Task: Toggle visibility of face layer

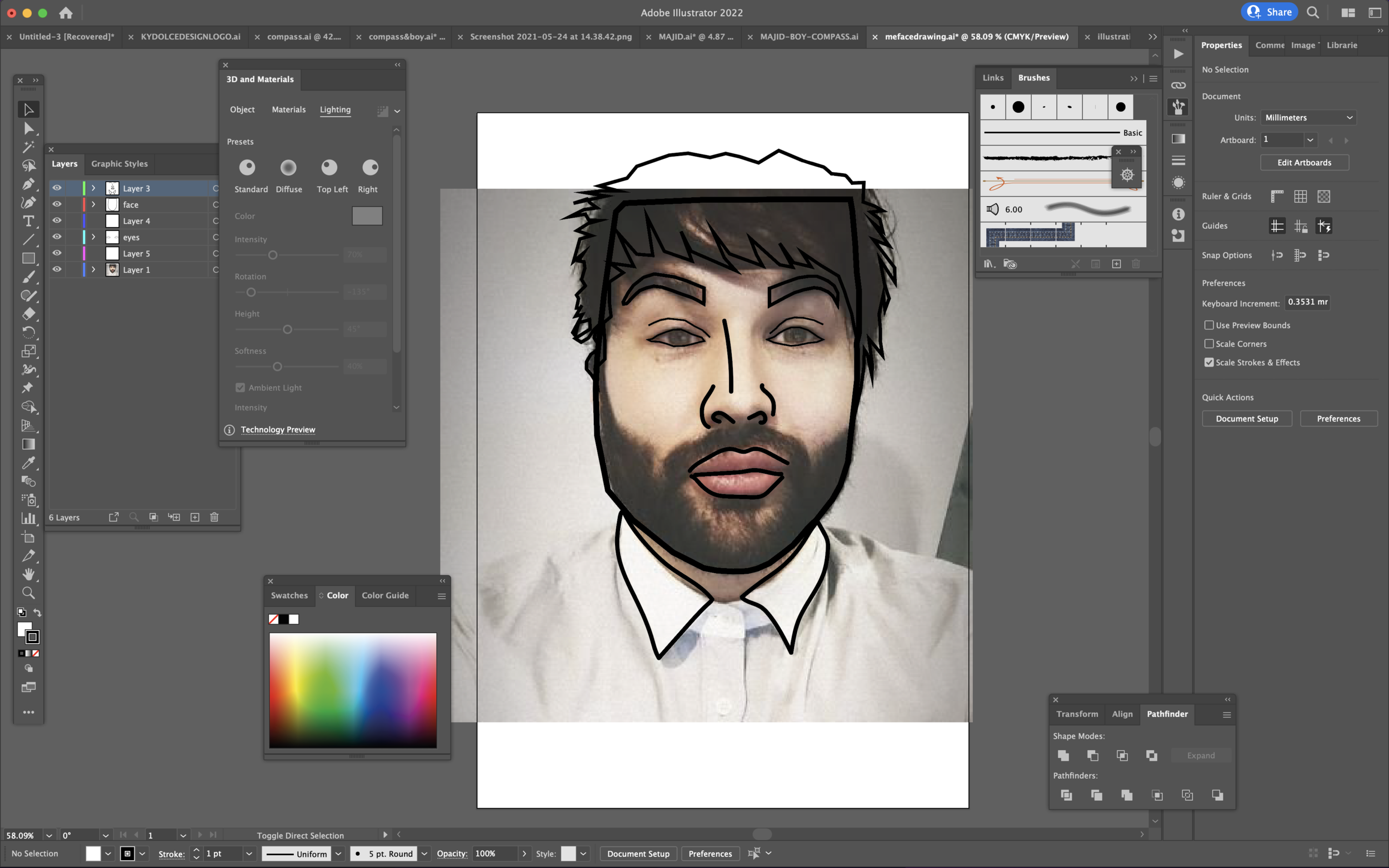Action: point(57,204)
